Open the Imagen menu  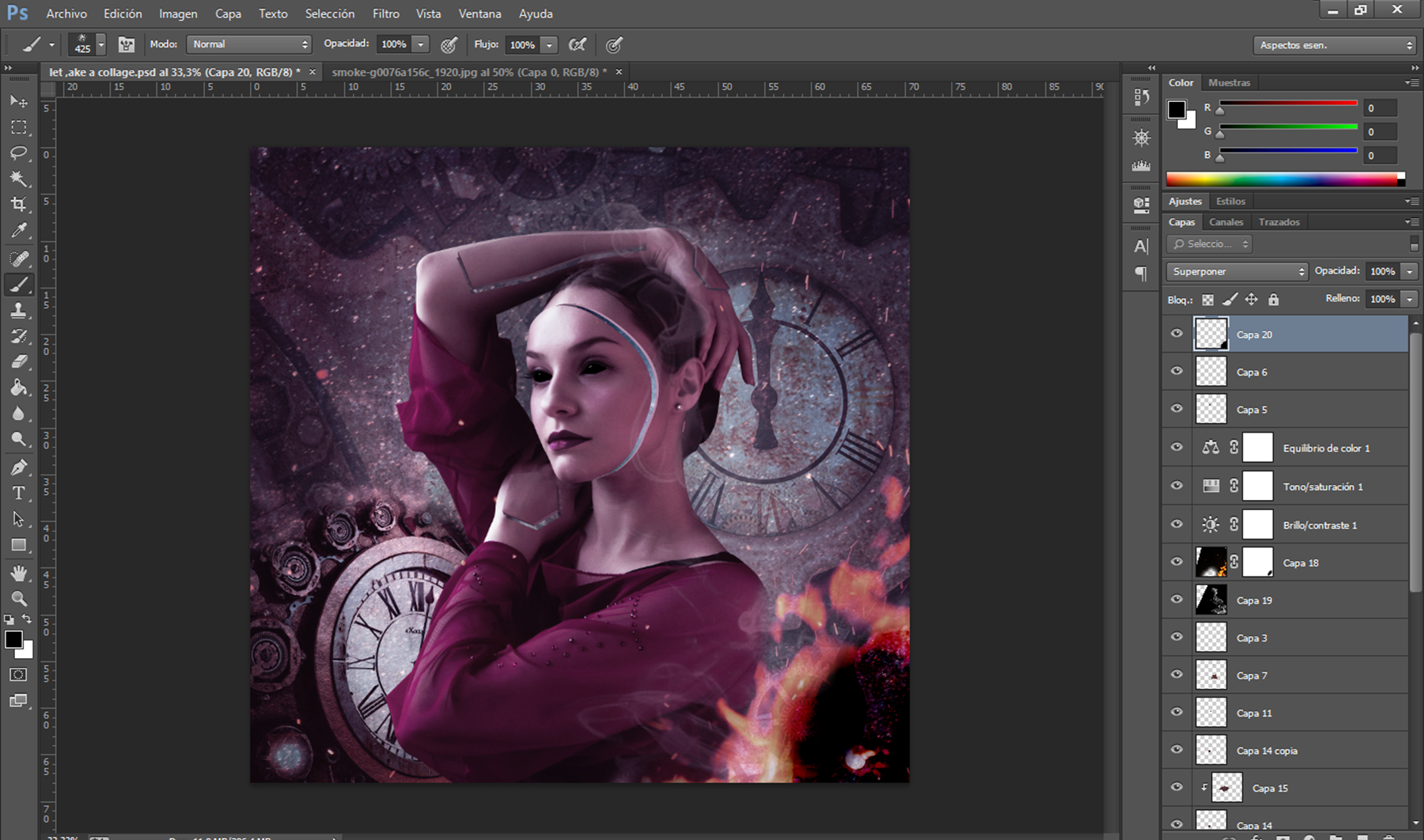click(x=178, y=13)
